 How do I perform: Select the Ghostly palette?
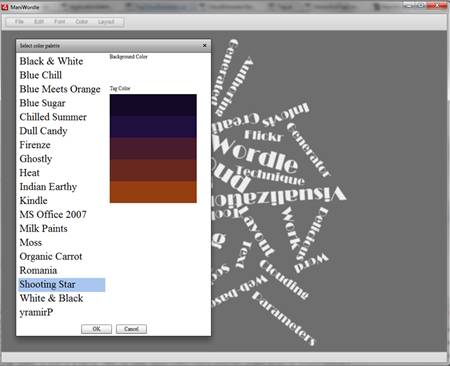[62, 159]
